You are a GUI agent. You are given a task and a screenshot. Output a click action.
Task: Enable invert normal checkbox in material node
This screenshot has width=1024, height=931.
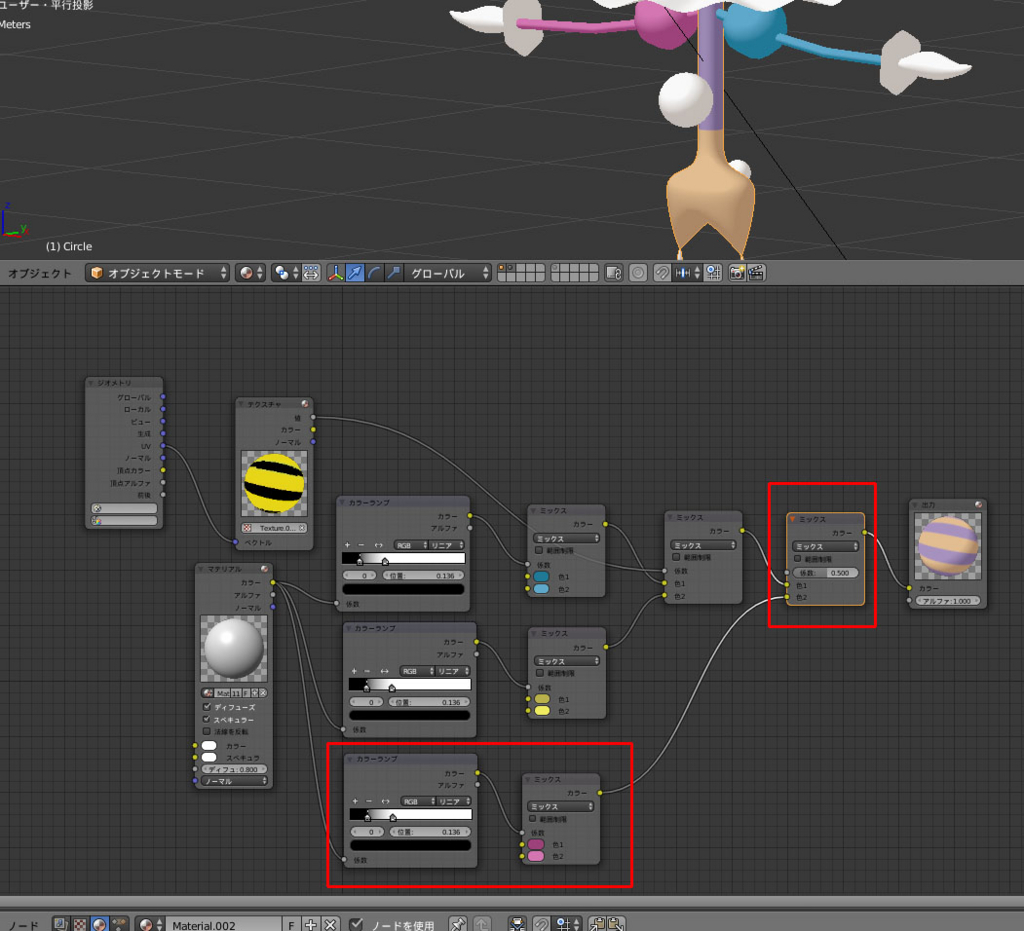pos(207,731)
